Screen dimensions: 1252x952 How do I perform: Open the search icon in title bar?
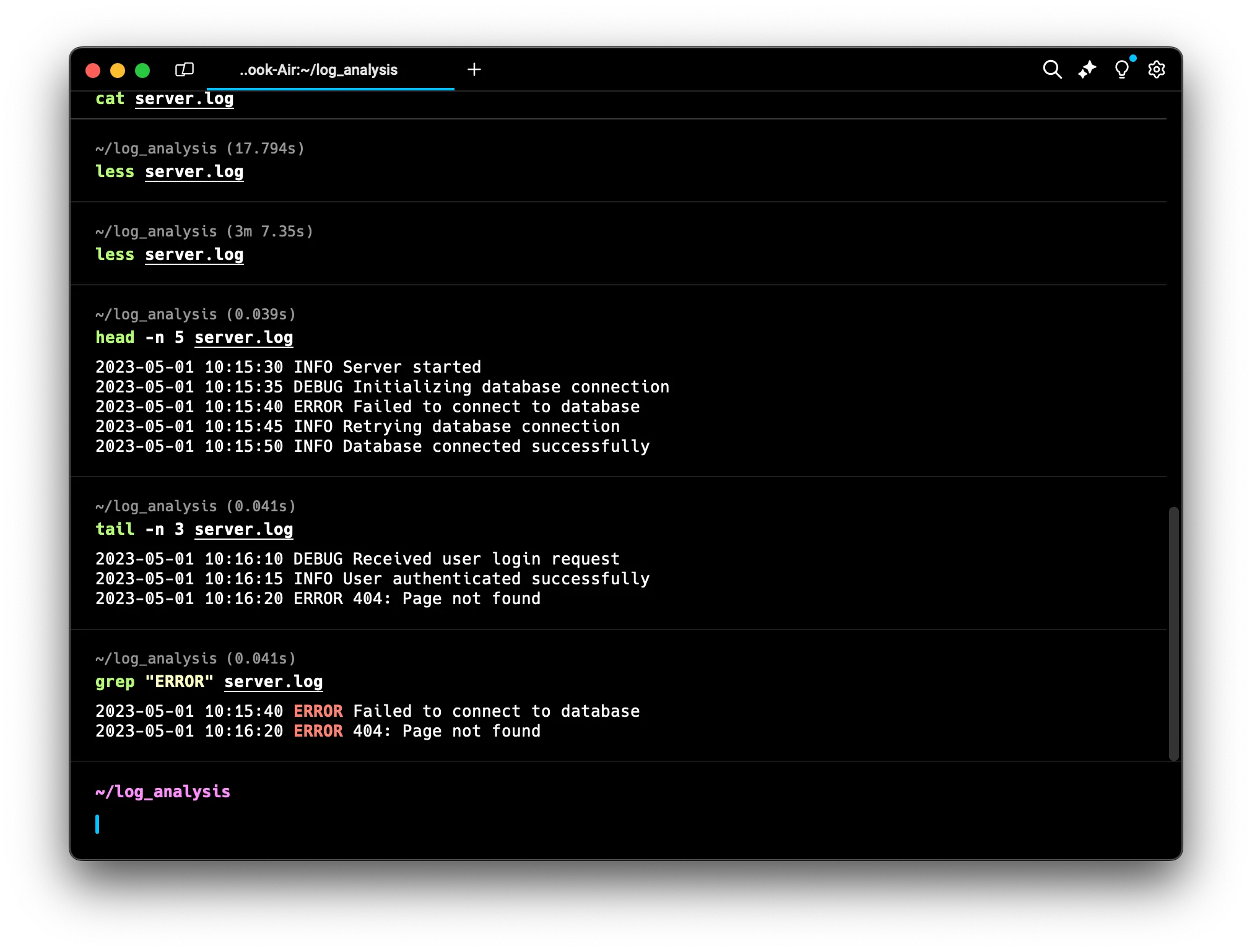click(x=1052, y=69)
